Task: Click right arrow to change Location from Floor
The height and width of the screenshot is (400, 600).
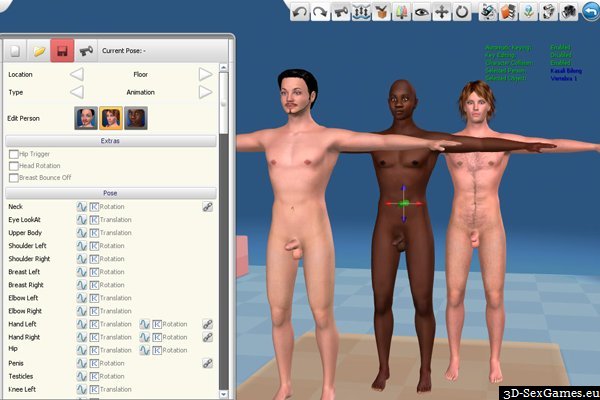Action: (205, 74)
